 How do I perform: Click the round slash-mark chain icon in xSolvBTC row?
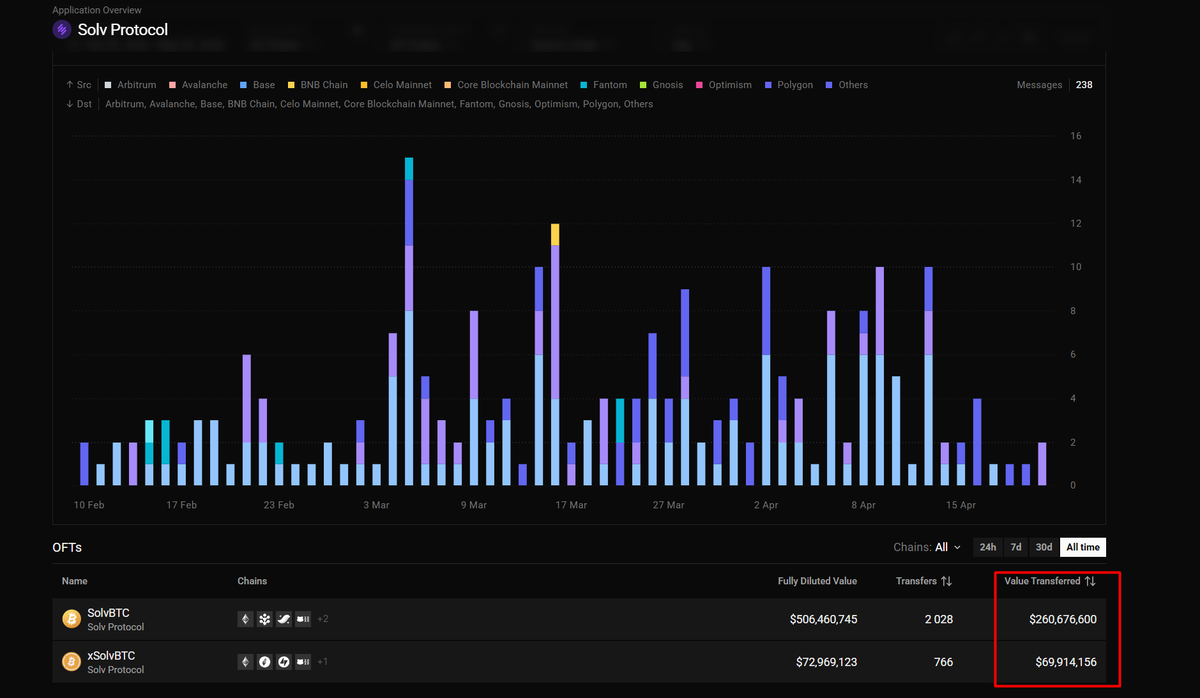pyautogui.click(x=264, y=662)
